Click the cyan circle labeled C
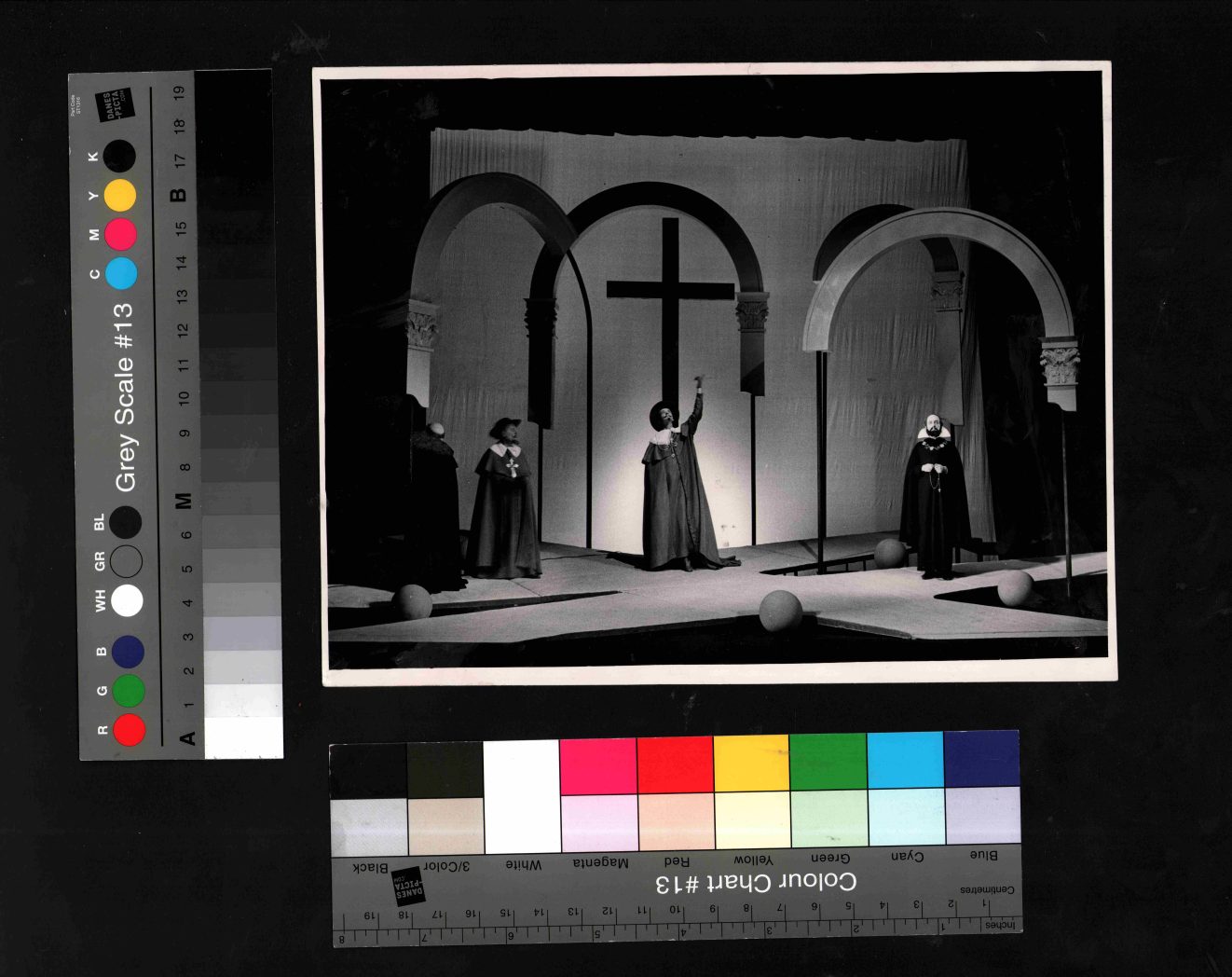This screenshot has height=977, width=1232. 121,273
